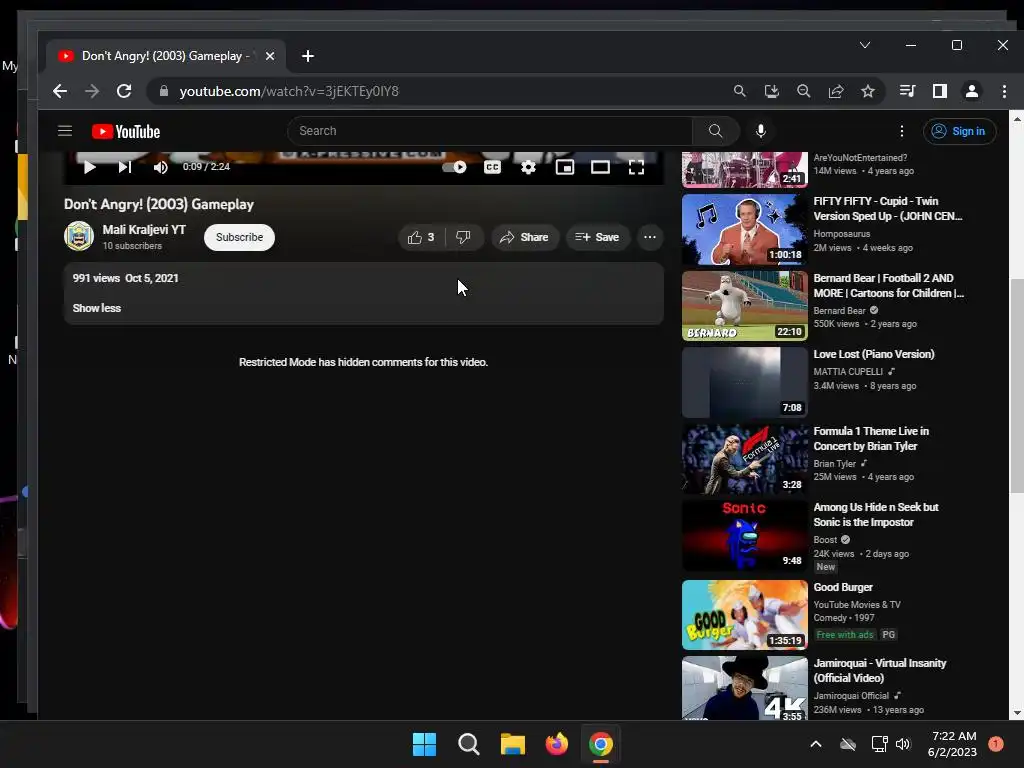Reload the page in Chrome
1024x768 pixels.
(124, 91)
